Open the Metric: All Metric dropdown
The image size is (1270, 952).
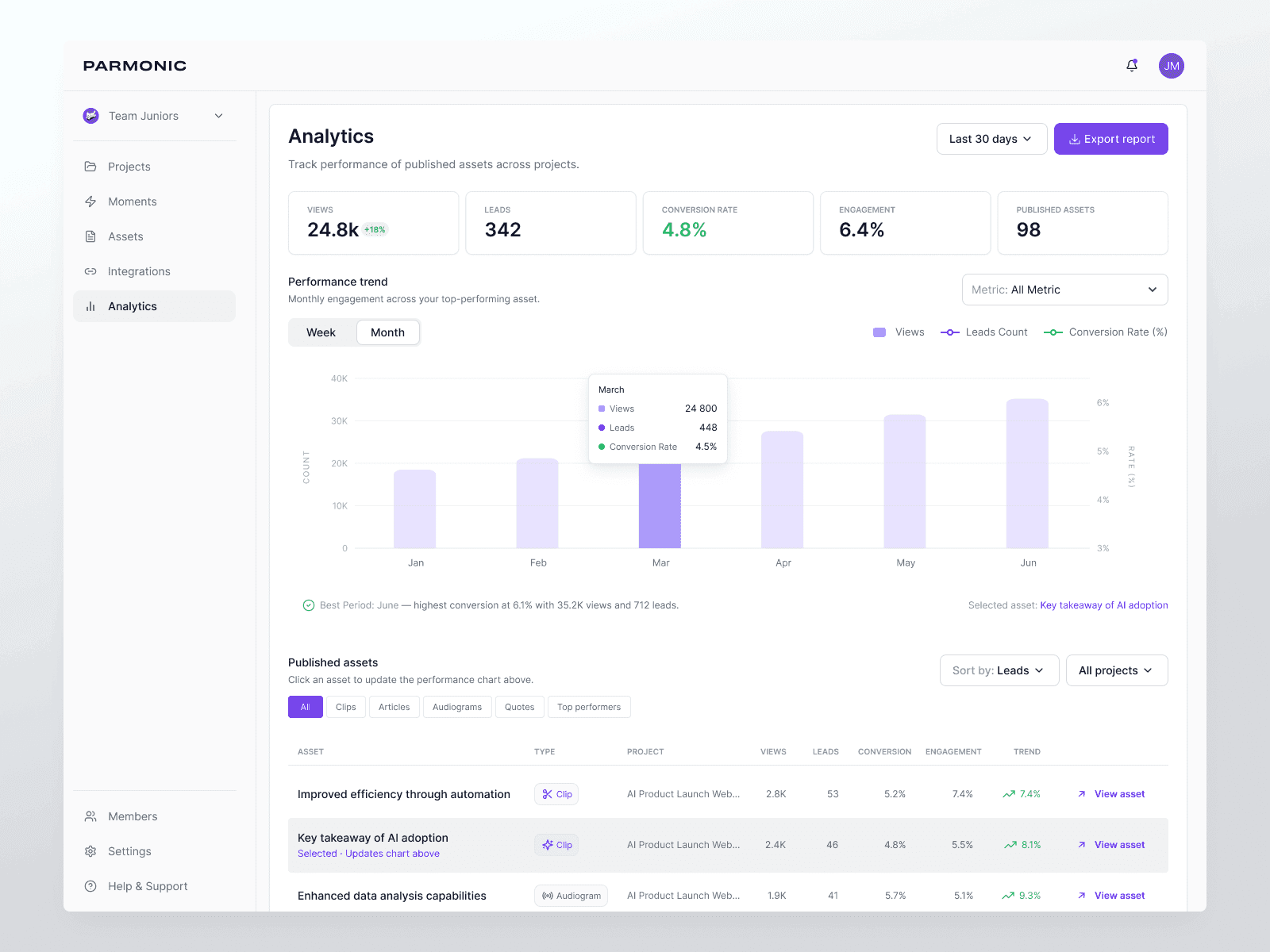pos(1064,290)
